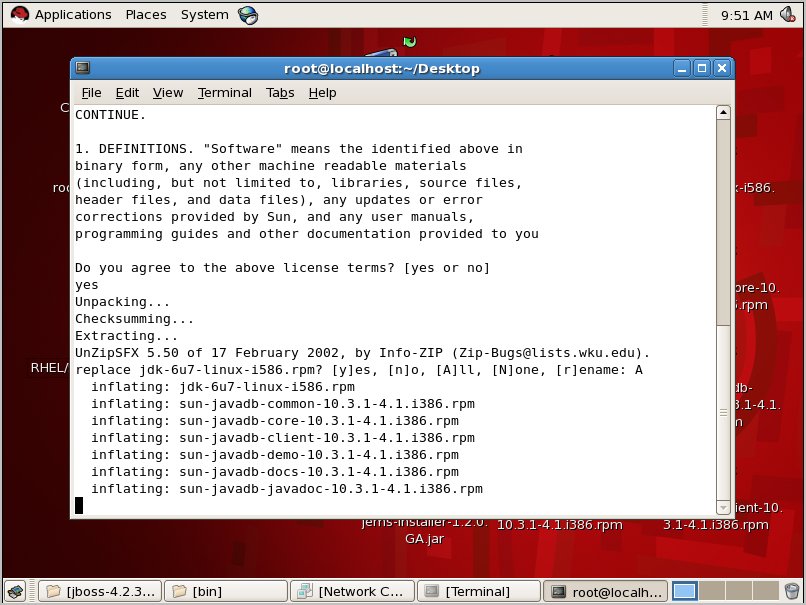The width and height of the screenshot is (806, 605).
Task: Open the Tabs menu in terminal
Action: click(280, 93)
